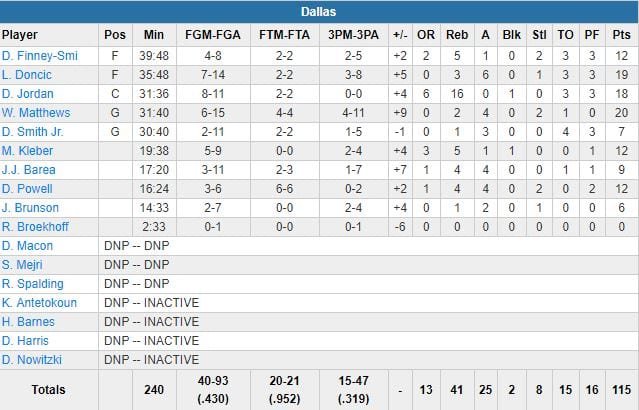Open D. Finney-Smi player link
This screenshot has height=410, width=639.
[x=40, y=55]
